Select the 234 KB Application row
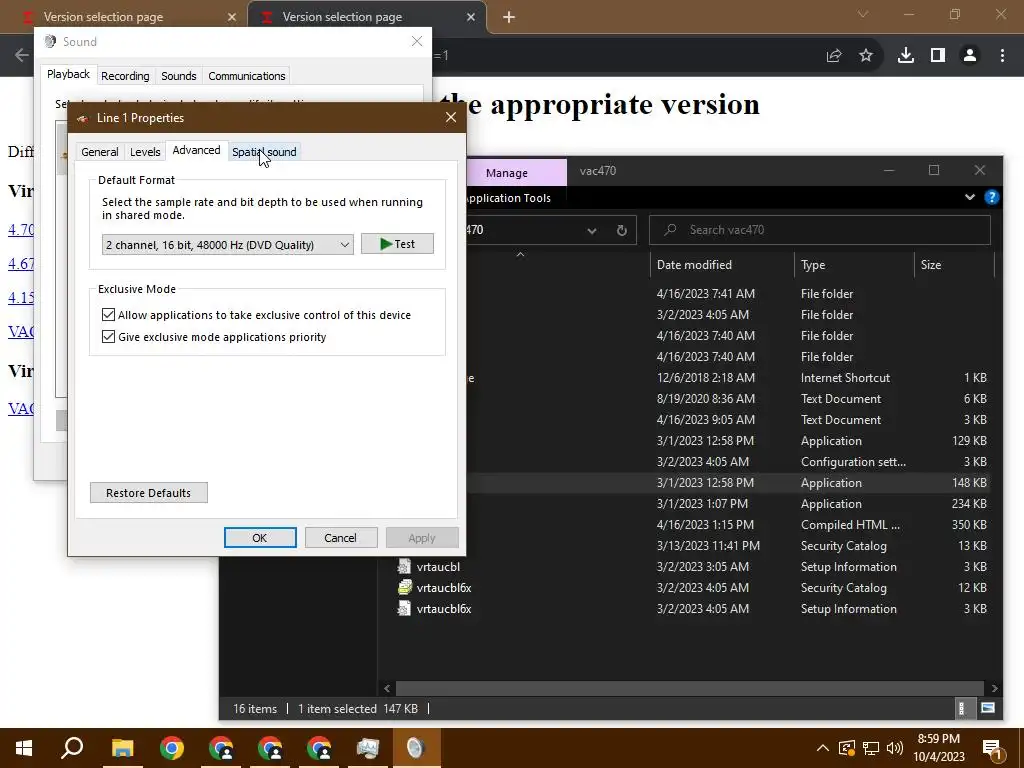This screenshot has width=1024, height=768. (730, 504)
